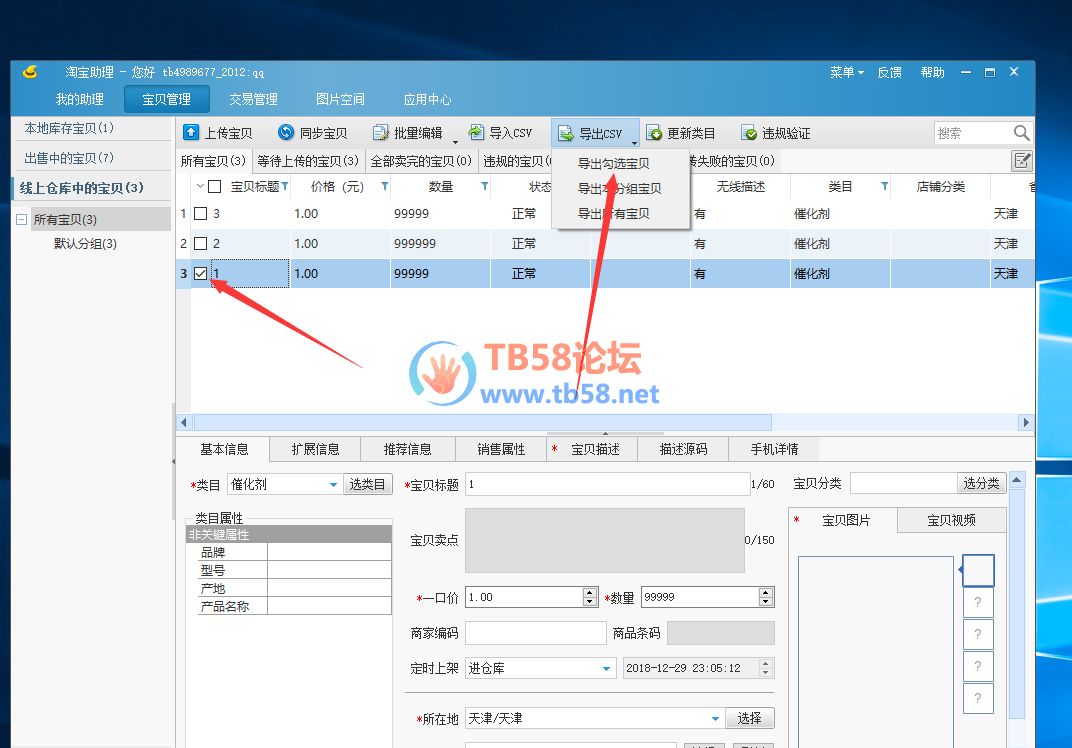Open the 全部卖完的宝贝(0) filter tab
The height and width of the screenshot is (748, 1072).
421,161
